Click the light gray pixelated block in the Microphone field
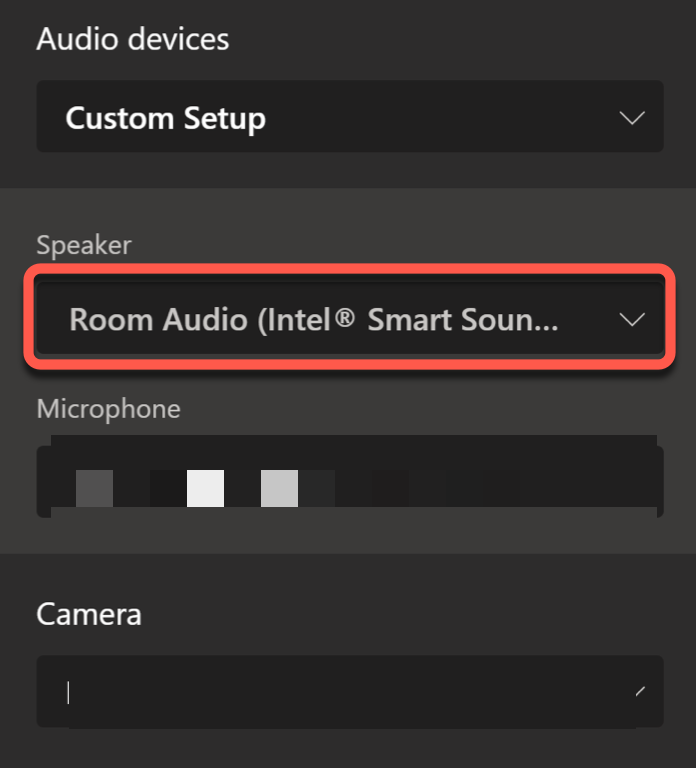 (x=279, y=488)
